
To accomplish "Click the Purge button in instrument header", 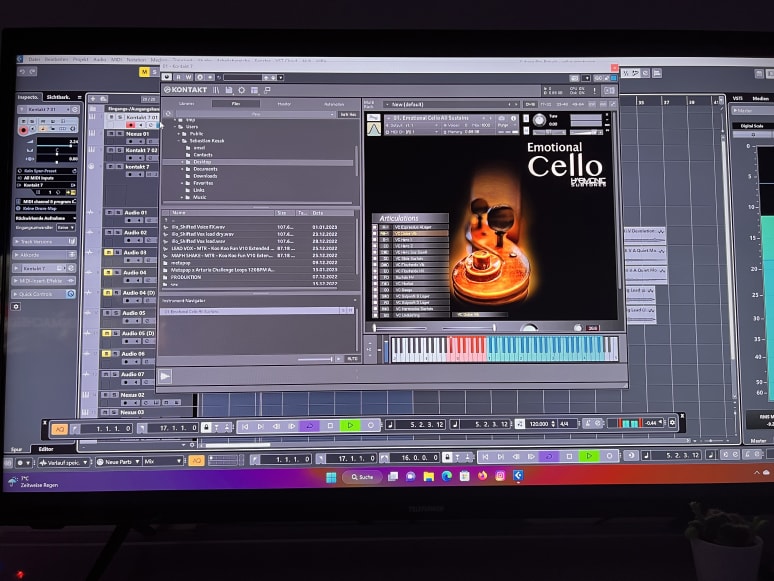I will click(x=503, y=125).
